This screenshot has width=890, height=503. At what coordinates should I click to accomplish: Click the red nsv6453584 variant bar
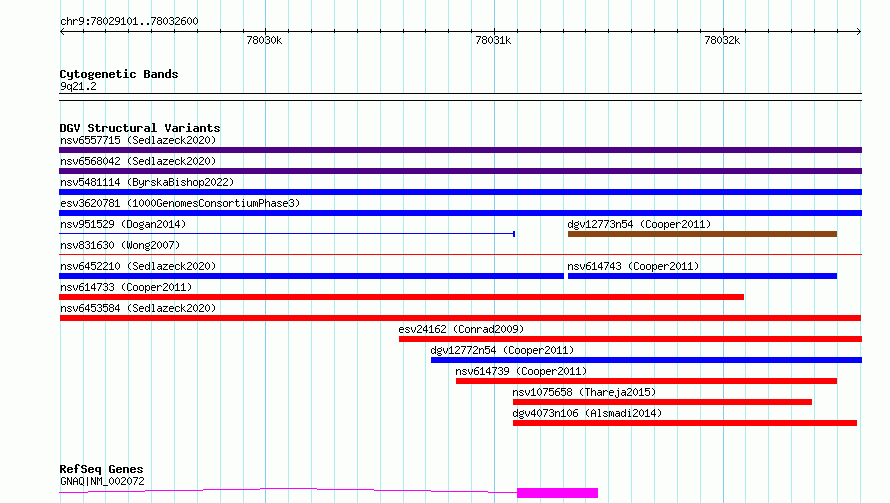click(460, 318)
